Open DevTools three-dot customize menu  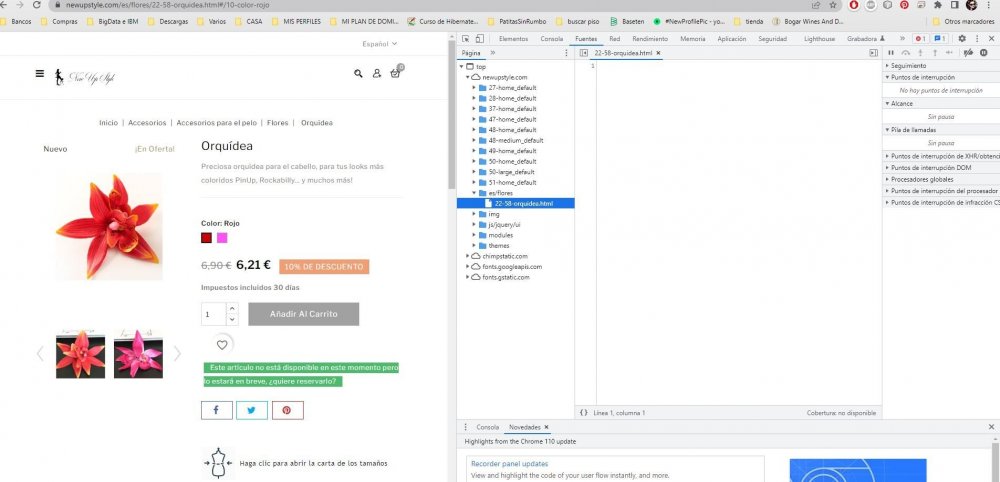[977, 39]
